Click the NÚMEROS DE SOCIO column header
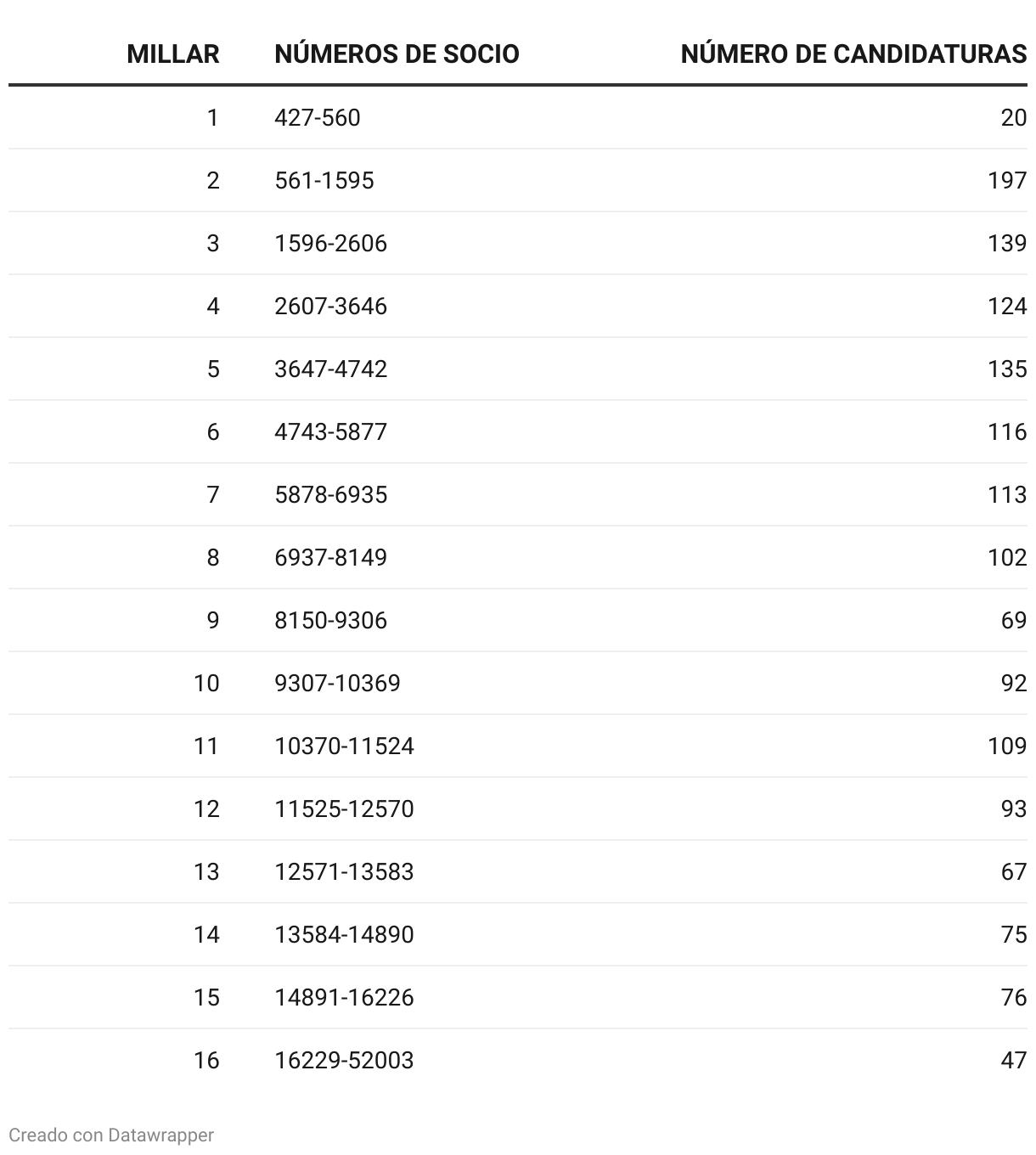 tap(397, 54)
